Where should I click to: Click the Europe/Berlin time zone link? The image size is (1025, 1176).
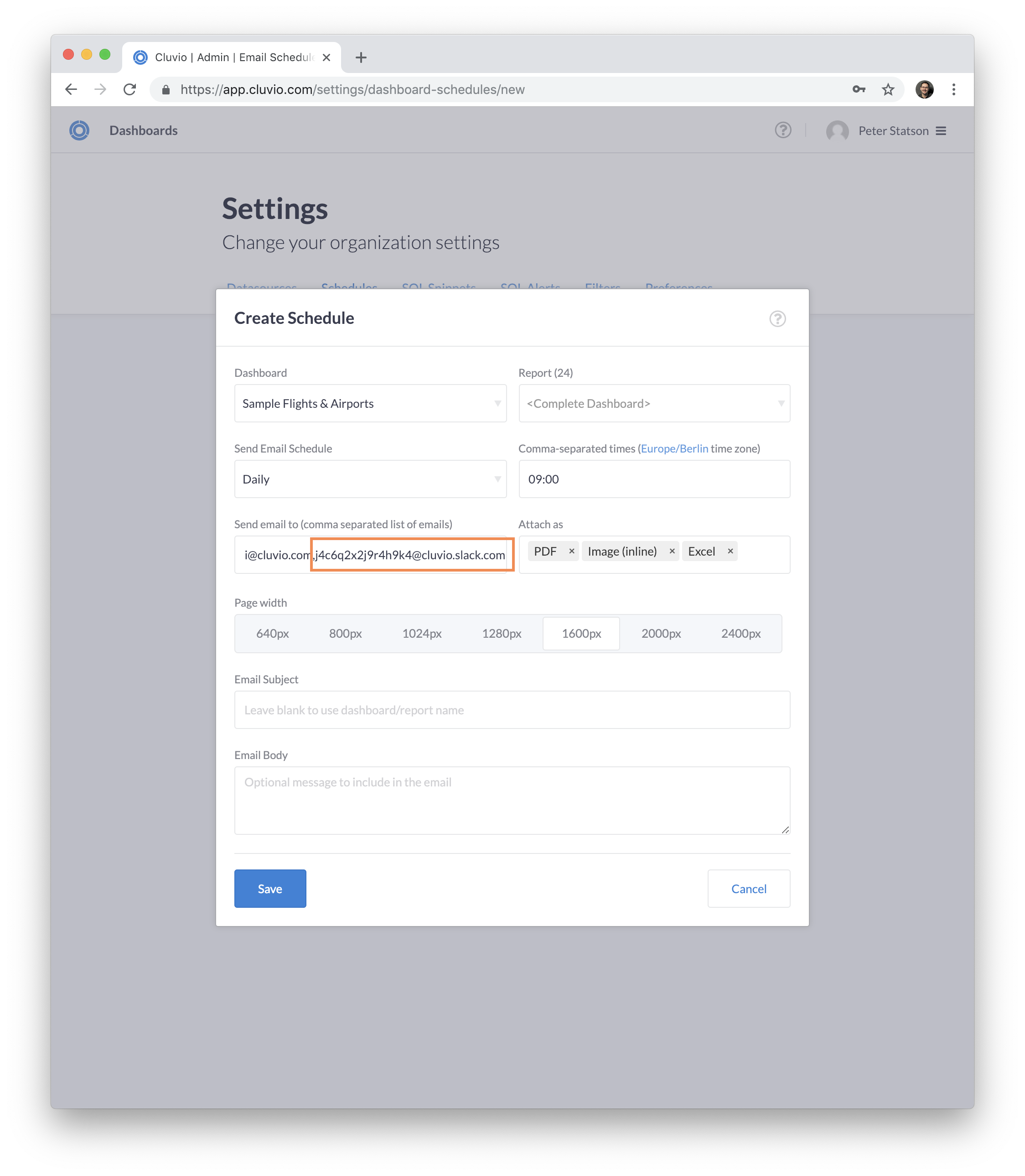coord(674,449)
